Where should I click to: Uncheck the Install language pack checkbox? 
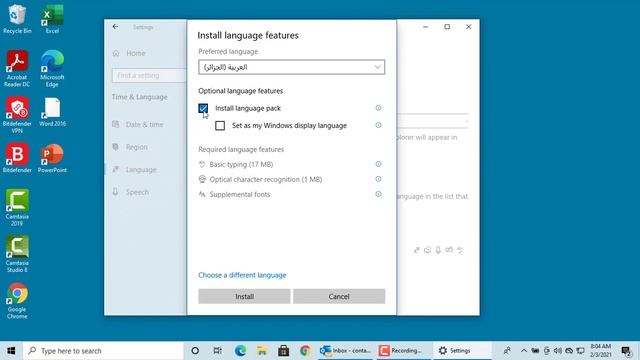click(x=203, y=108)
